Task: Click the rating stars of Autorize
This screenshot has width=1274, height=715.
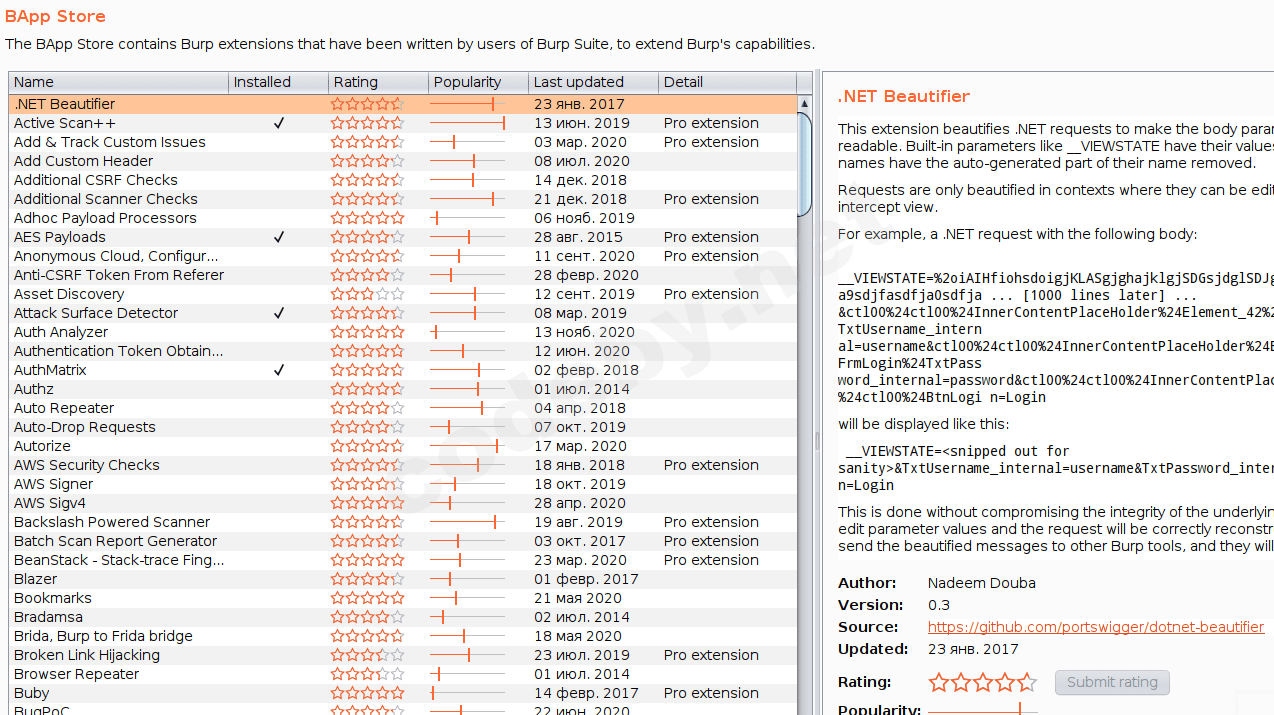Action: point(368,446)
